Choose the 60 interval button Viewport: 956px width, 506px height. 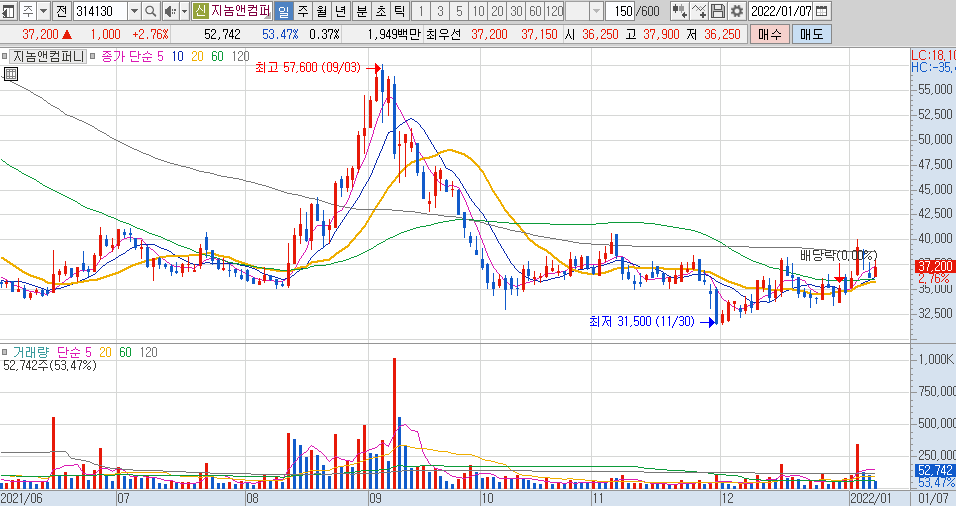pyautogui.click(x=535, y=10)
